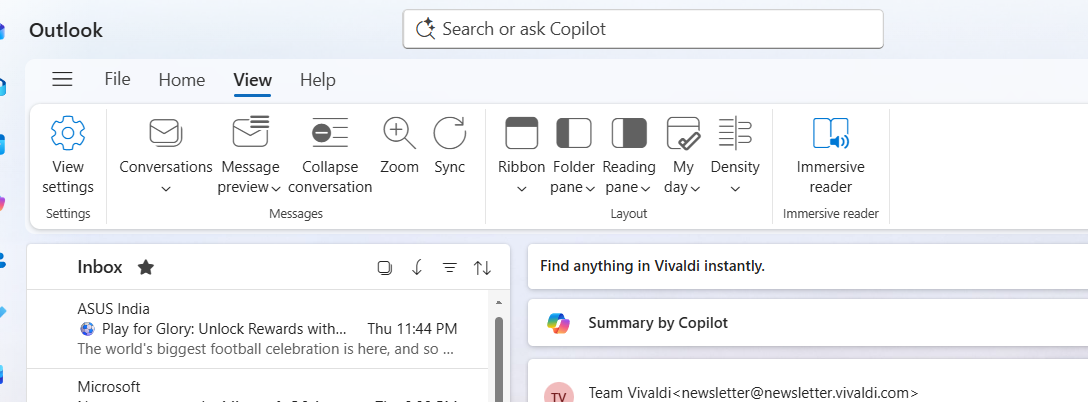Toggle favorite star next to Inbox

coord(146,267)
